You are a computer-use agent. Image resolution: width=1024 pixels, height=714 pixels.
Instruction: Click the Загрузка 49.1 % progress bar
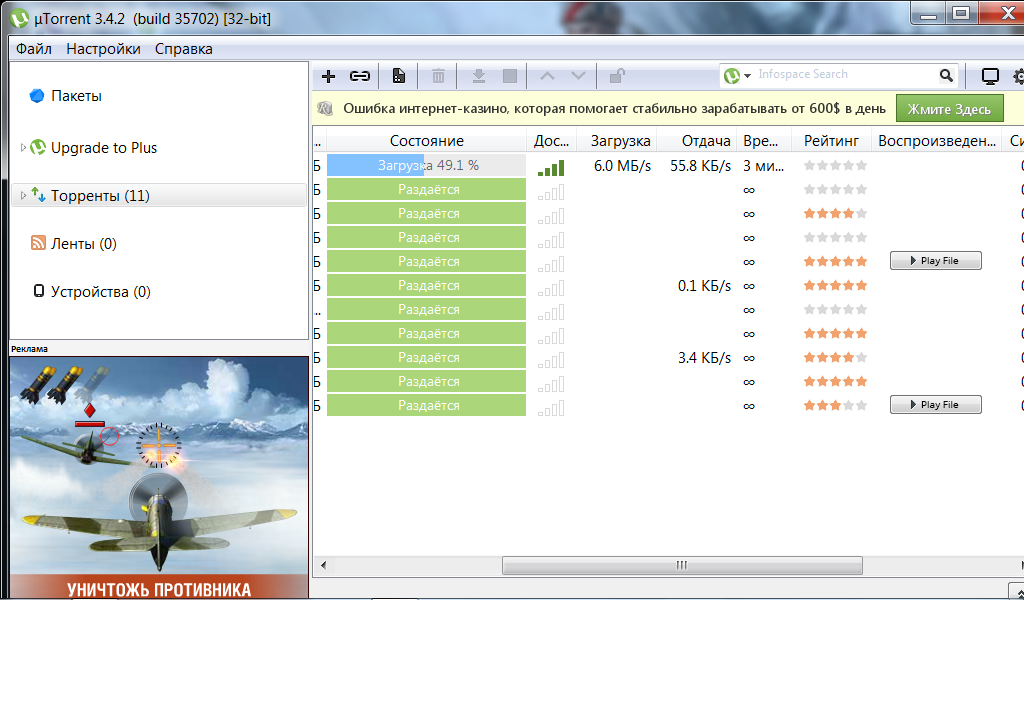pyautogui.click(x=426, y=166)
